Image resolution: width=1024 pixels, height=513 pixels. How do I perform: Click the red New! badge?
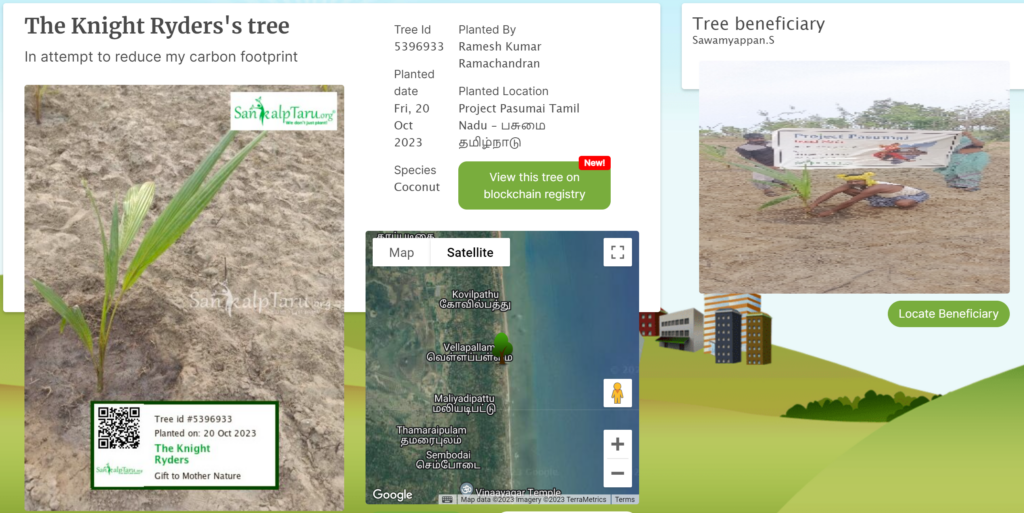pyautogui.click(x=594, y=163)
